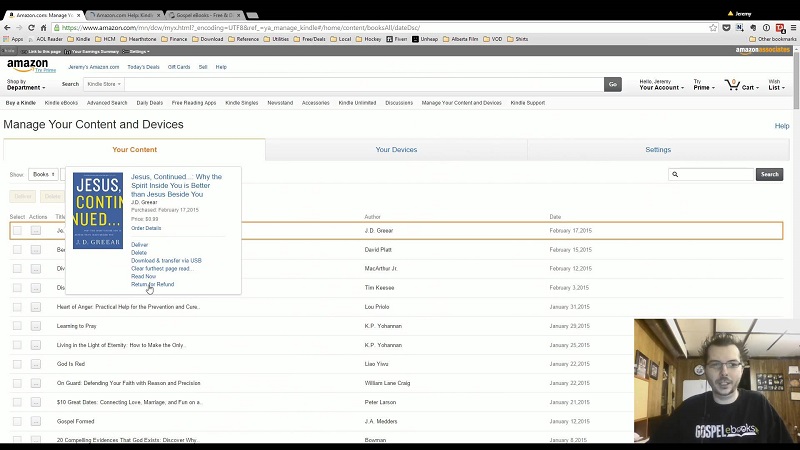
Task: Open Today's Deals link
Action: (143, 67)
